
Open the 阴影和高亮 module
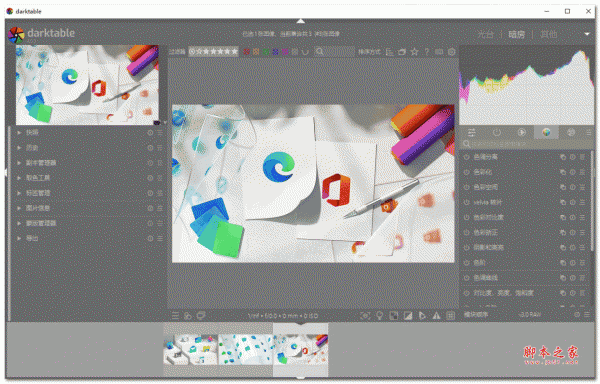(x=488, y=247)
